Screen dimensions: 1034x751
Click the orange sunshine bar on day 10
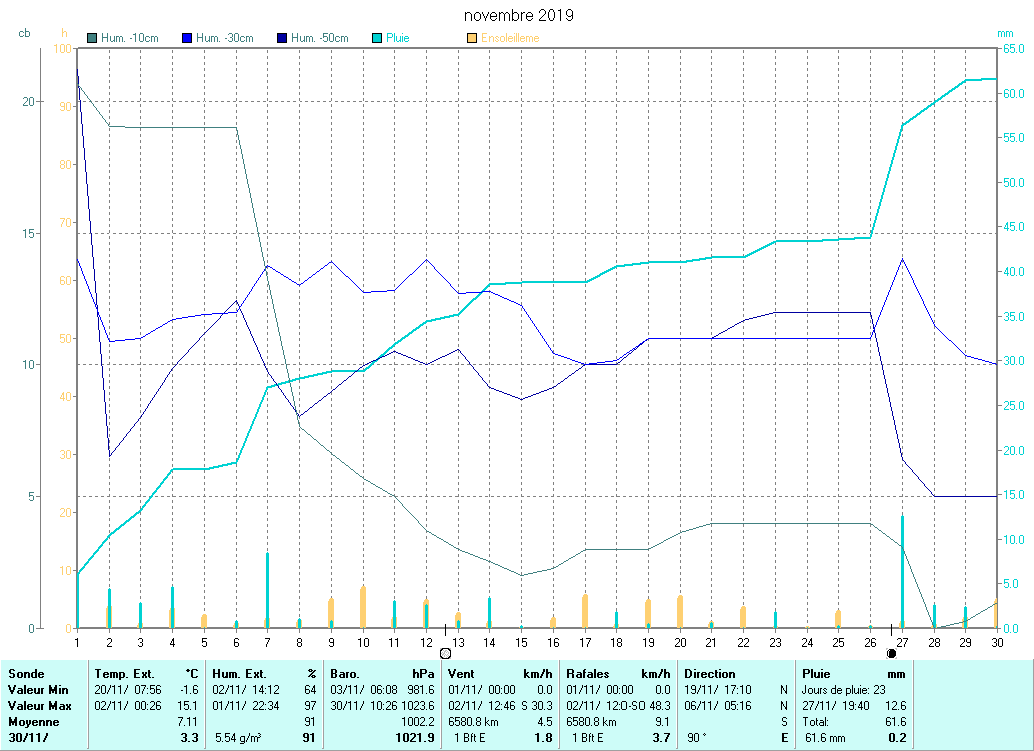pos(363,606)
